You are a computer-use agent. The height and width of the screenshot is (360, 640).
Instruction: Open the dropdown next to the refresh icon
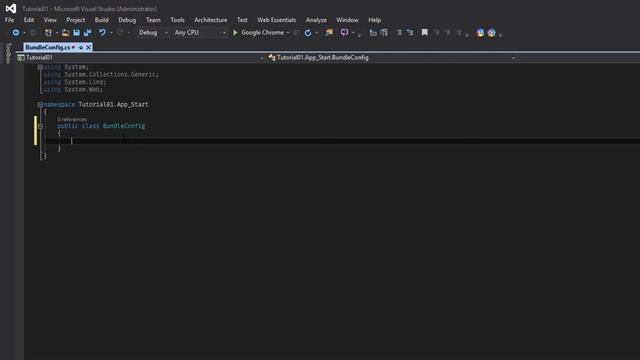click(x=316, y=33)
